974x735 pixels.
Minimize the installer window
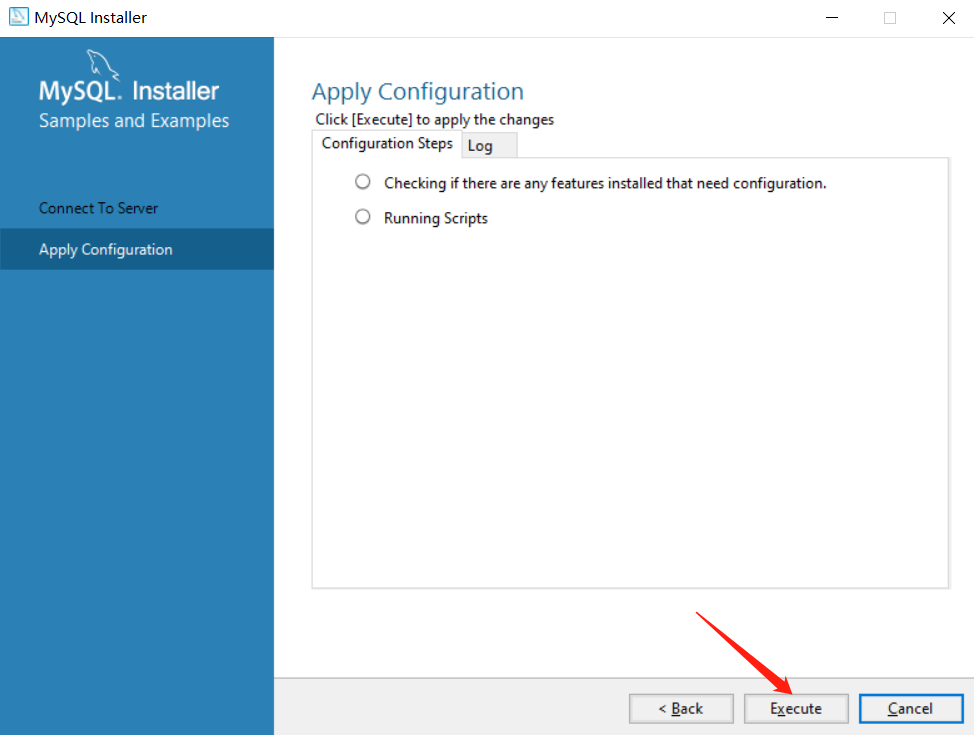pos(832,18)
